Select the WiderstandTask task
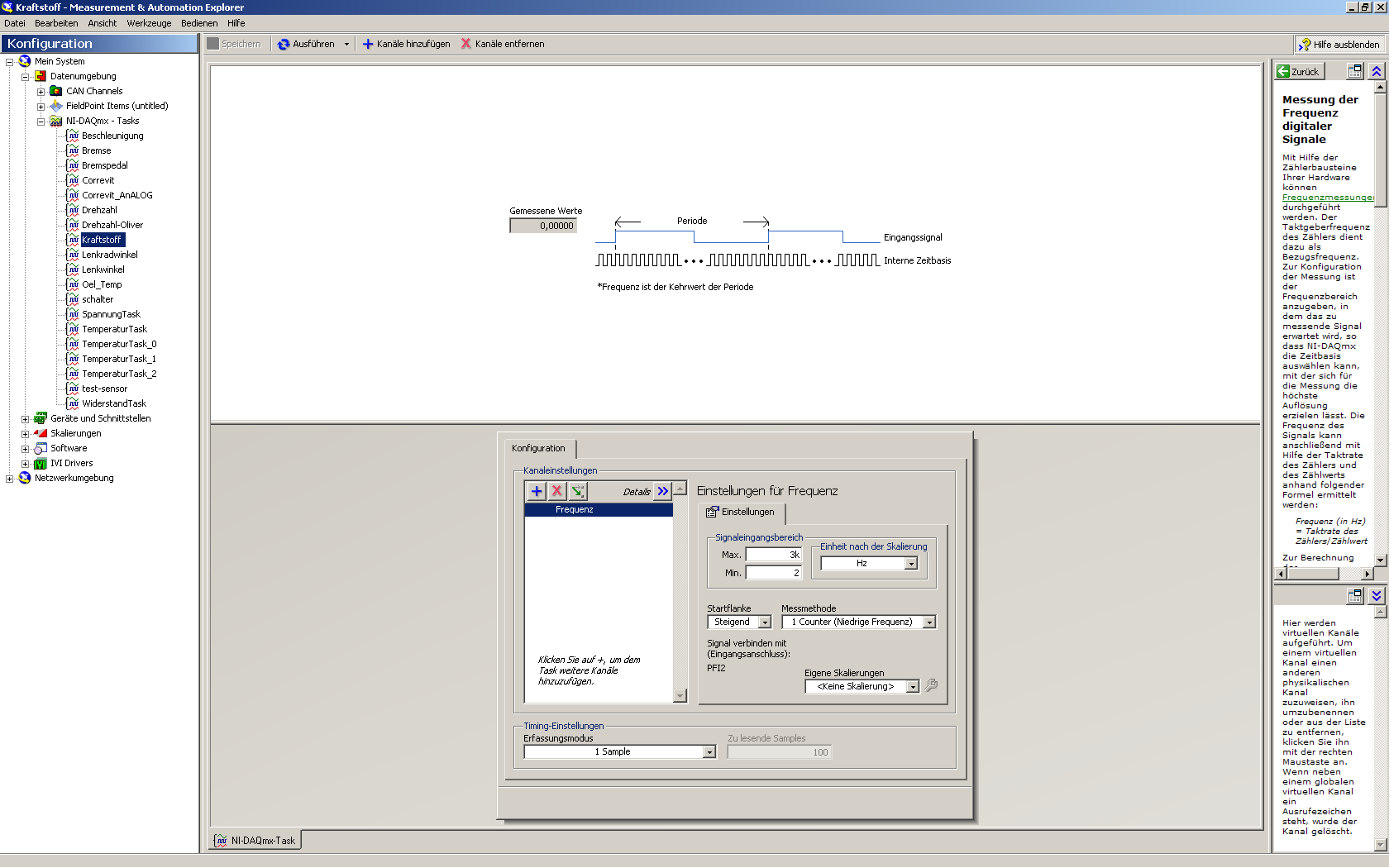 (114, 403)
